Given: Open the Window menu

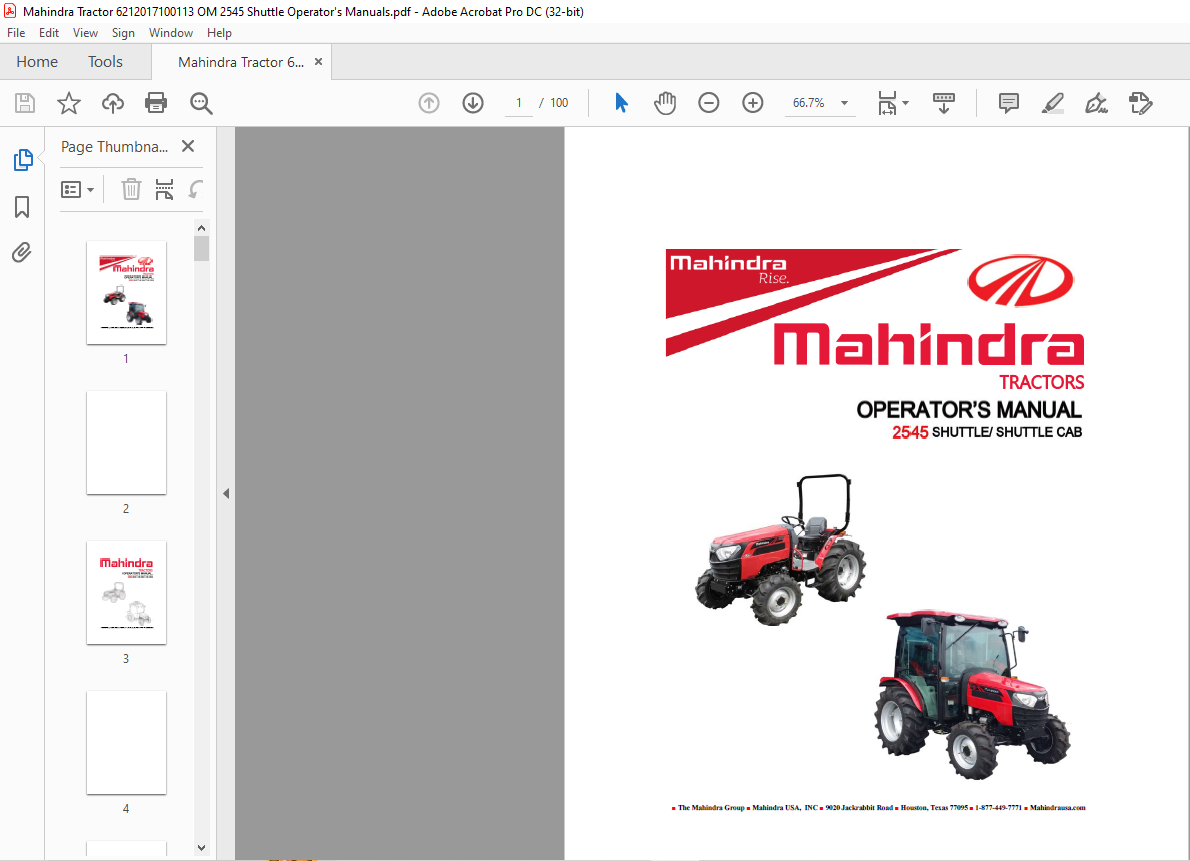Looking at the screenshot, I should (x=171, y=33).
